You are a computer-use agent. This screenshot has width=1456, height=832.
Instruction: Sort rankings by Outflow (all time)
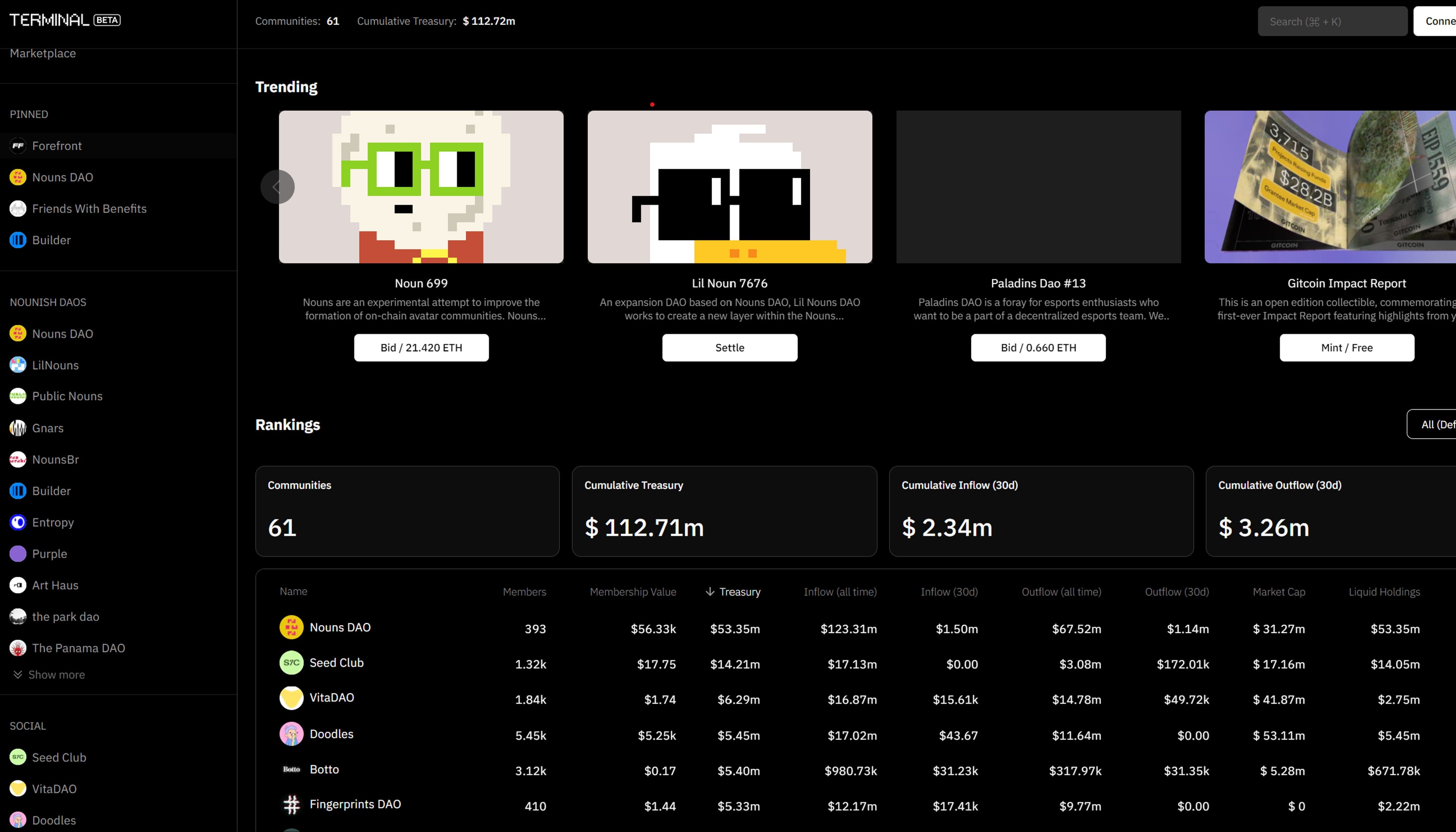[x=1062, y=592]
